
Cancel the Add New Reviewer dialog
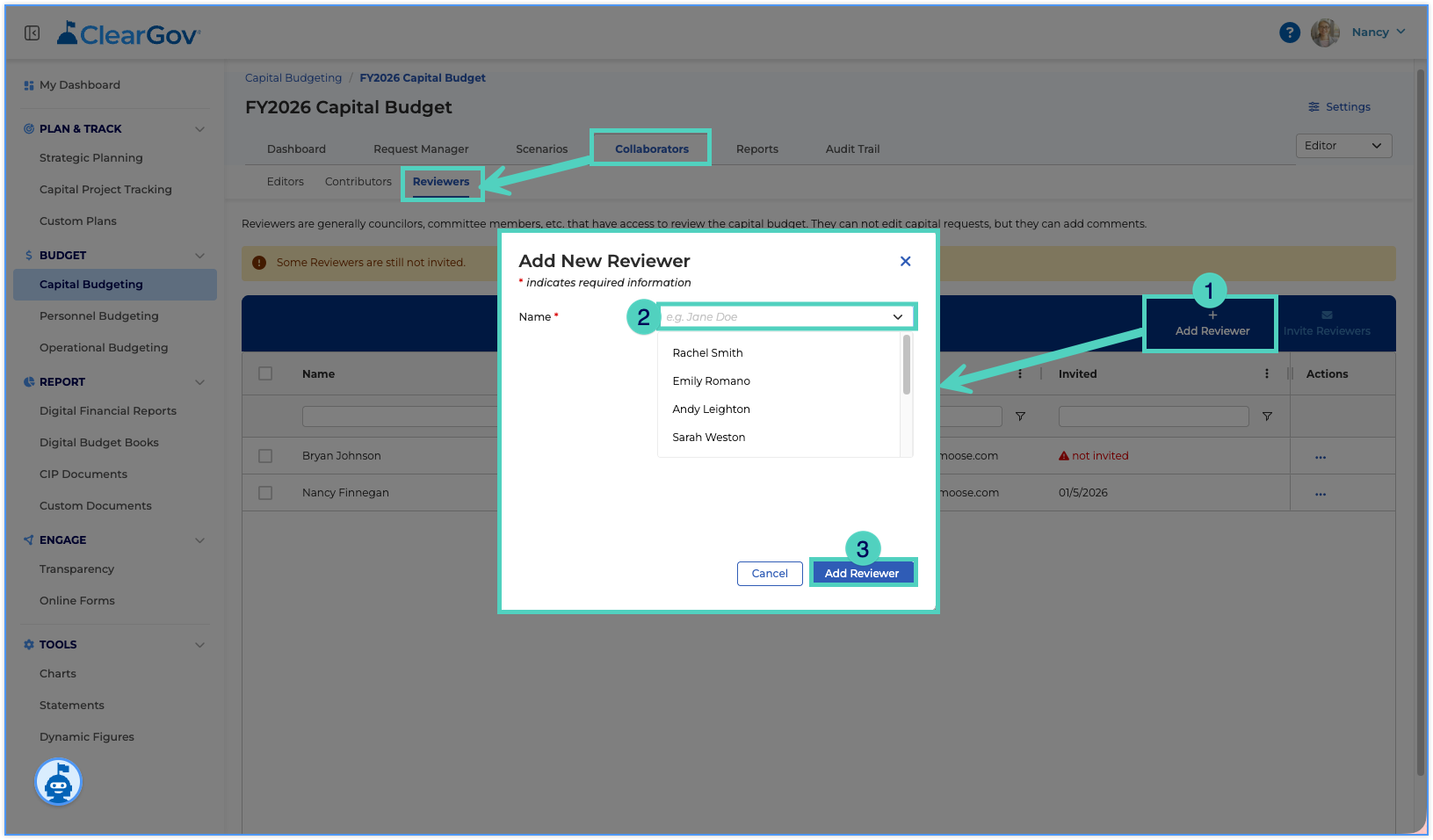point(770,574)
